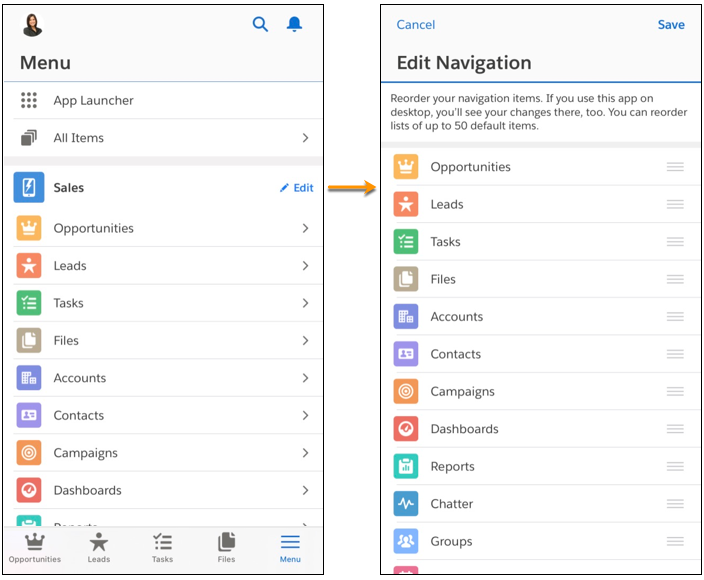Click the Tasks checklist icon in Menu
The width and height of the screenshot is (704, 580).
pos(29,303)
